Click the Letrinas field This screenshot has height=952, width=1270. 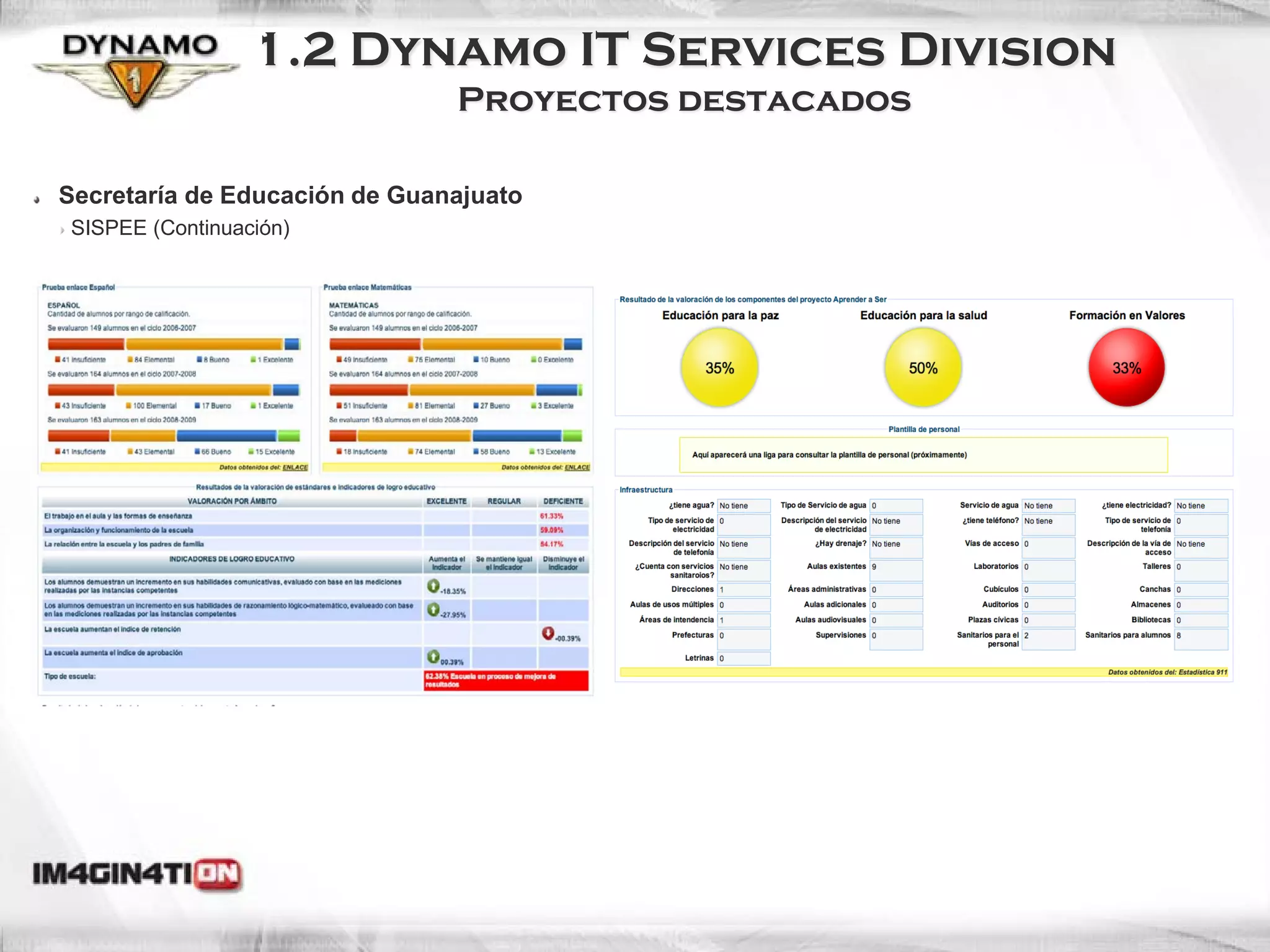pyautogui.click(x=744, y=658)
